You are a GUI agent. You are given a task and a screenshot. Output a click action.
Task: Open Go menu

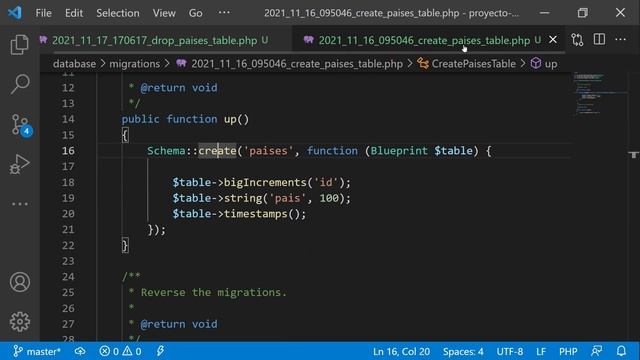click(196, 13)
